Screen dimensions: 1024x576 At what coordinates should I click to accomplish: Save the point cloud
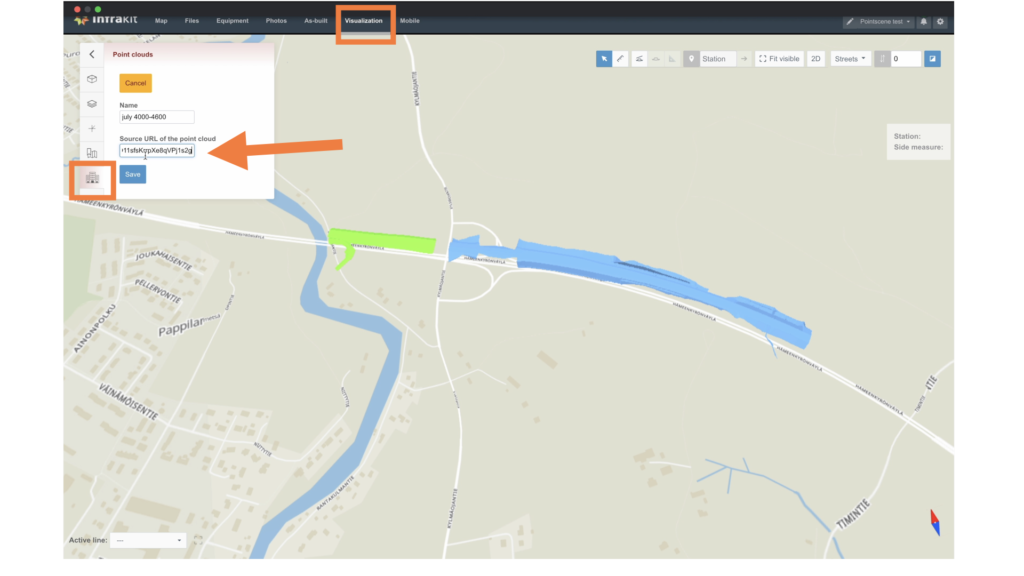click(x=133, y=174)
